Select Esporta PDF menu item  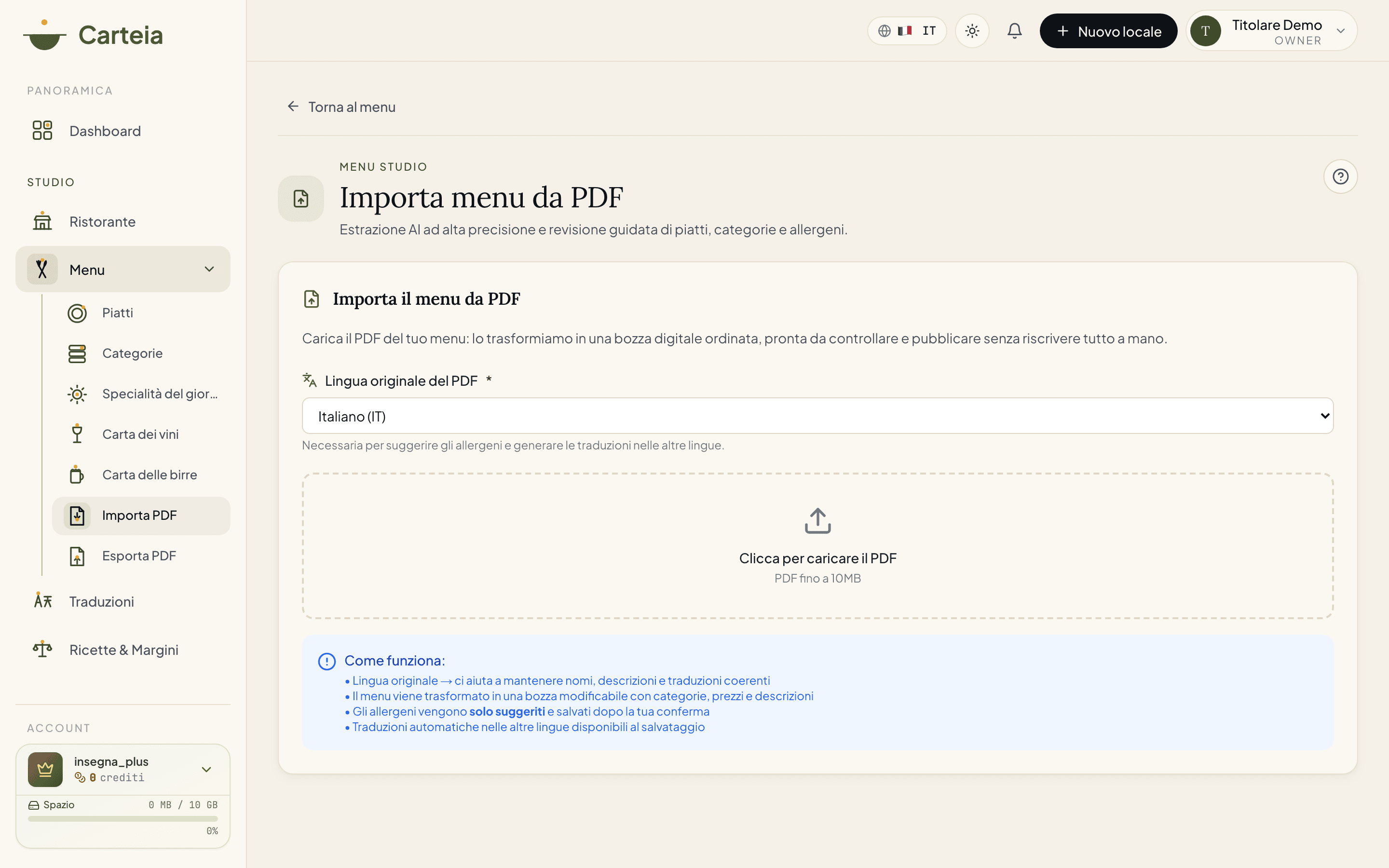pos(141,556)
